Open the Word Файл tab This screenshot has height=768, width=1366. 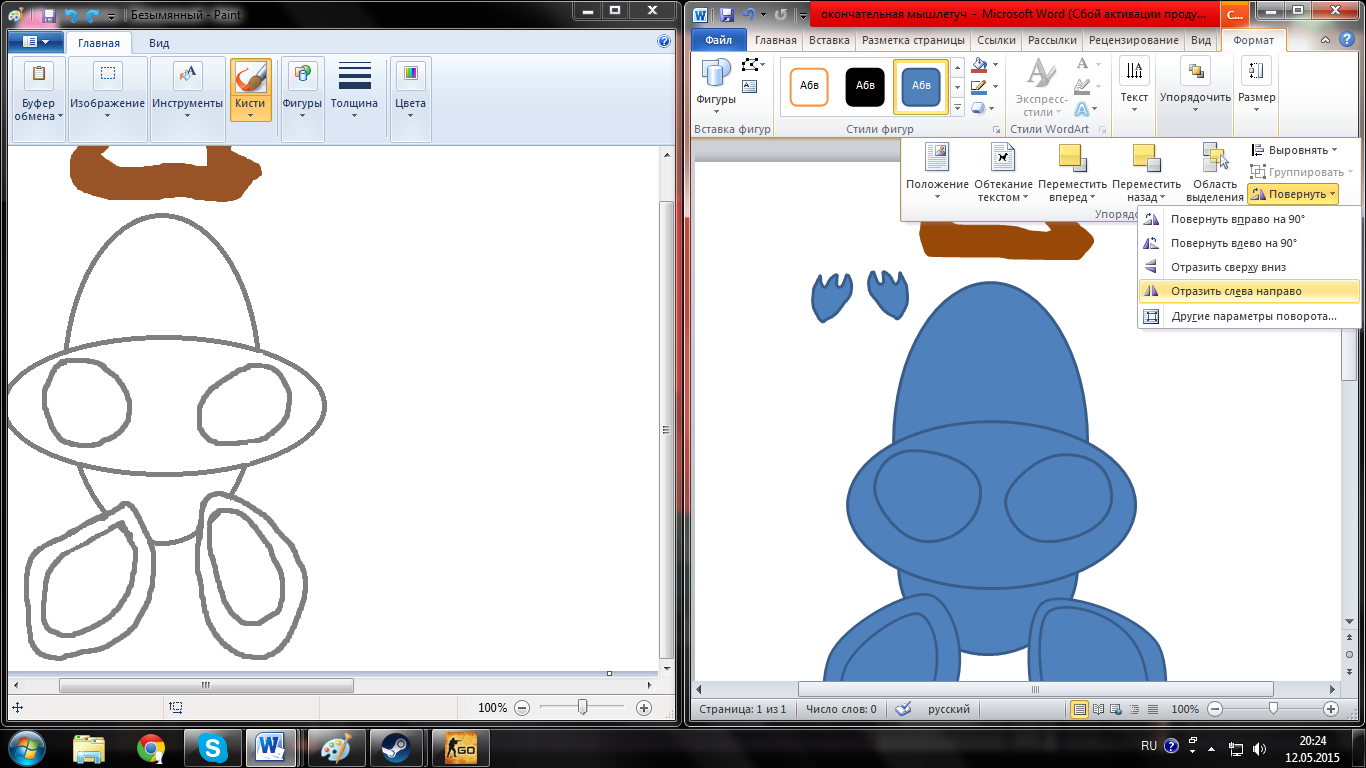[x=718, y=40]
